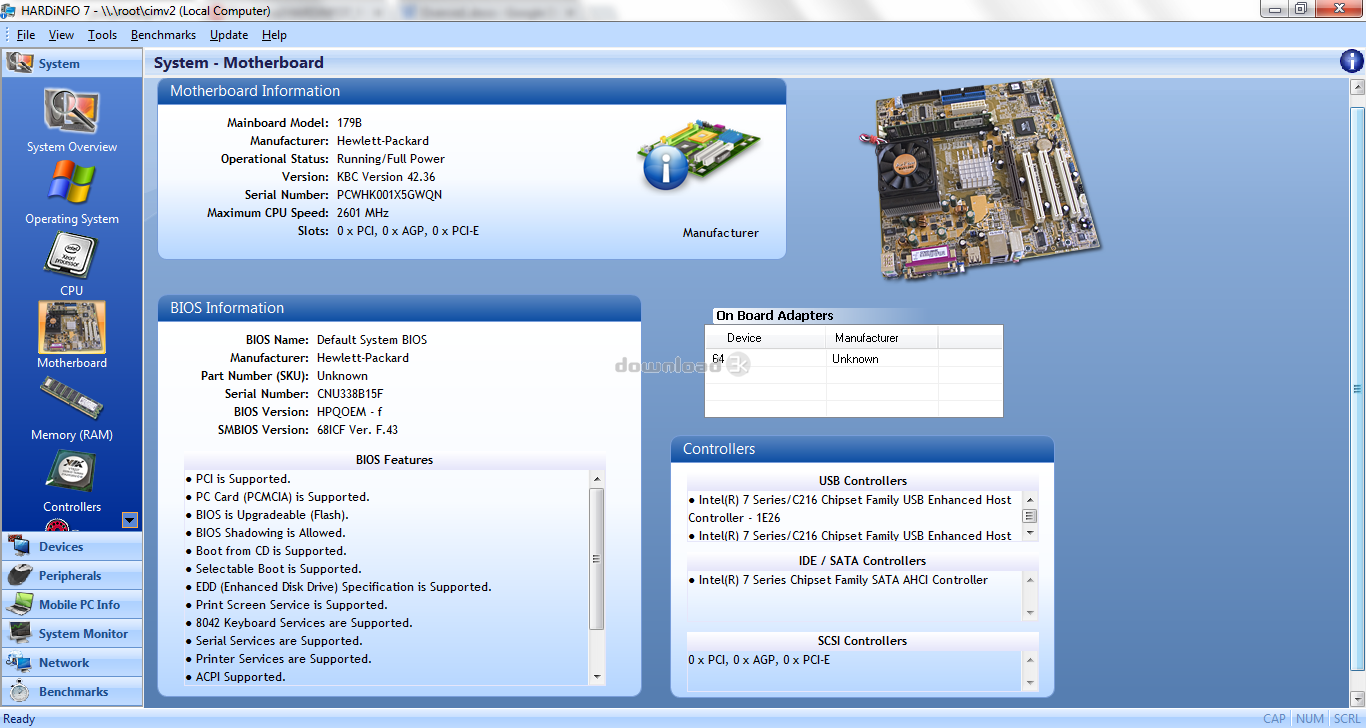1366x728 pixels.
Task: Open the Help menu
Action: point(274,34)
